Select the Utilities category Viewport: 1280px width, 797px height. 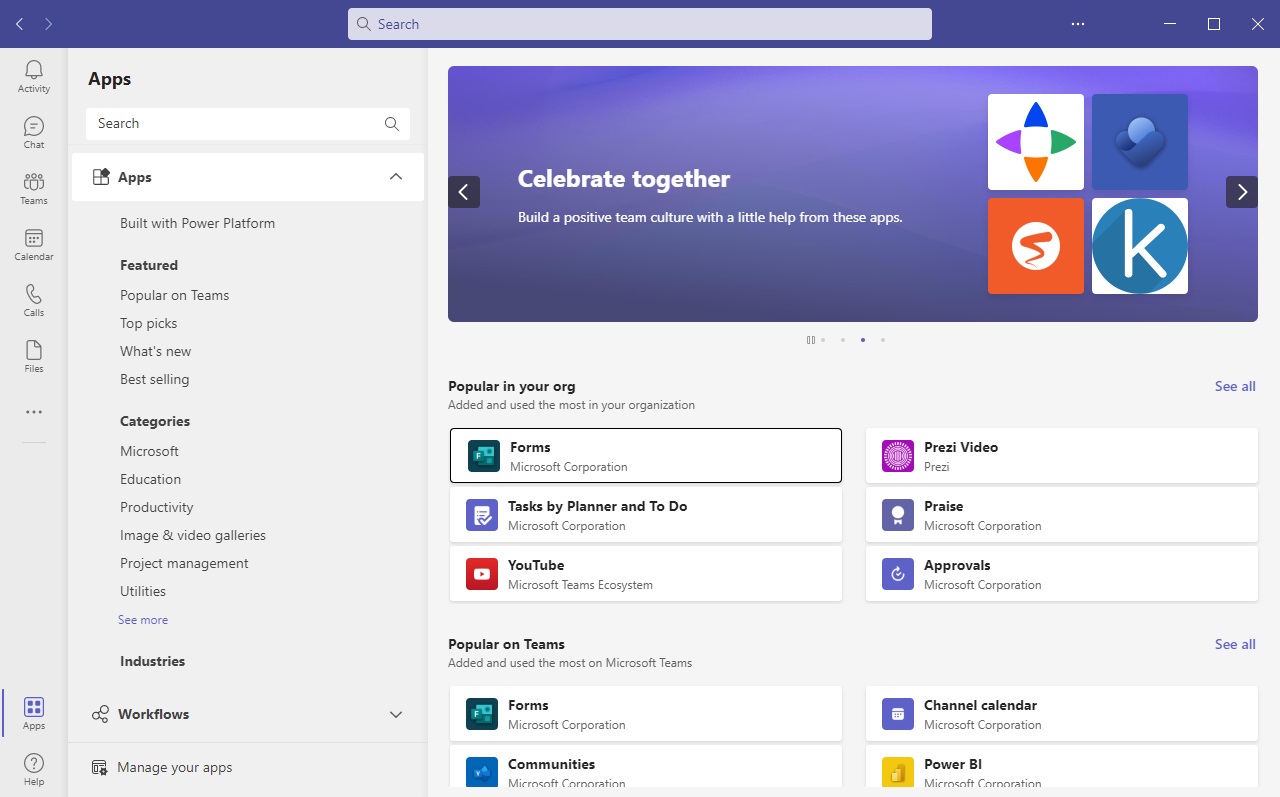tap(143, 591)
